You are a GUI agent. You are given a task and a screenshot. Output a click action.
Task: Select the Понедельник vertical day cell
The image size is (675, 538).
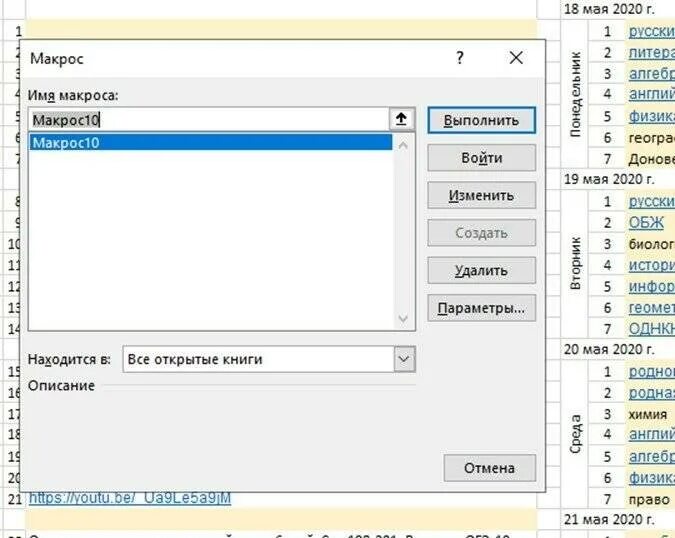575,95
